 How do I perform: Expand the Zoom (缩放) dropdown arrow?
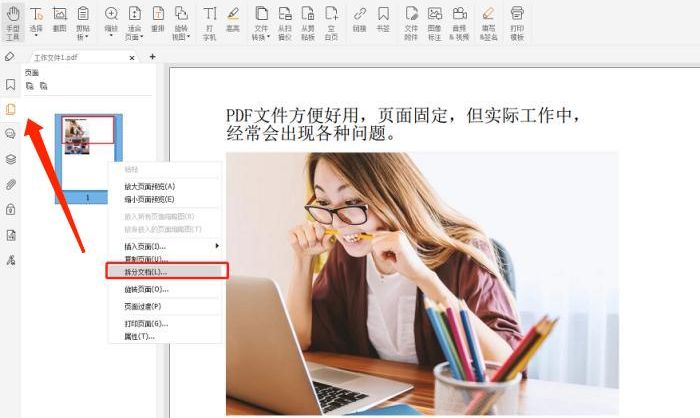pyautogui.click(x=111, y=36)
